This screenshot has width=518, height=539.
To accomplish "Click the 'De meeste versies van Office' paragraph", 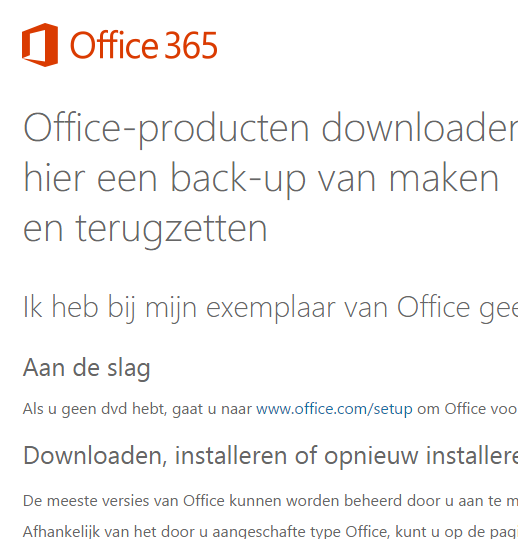I will point(271,501).
